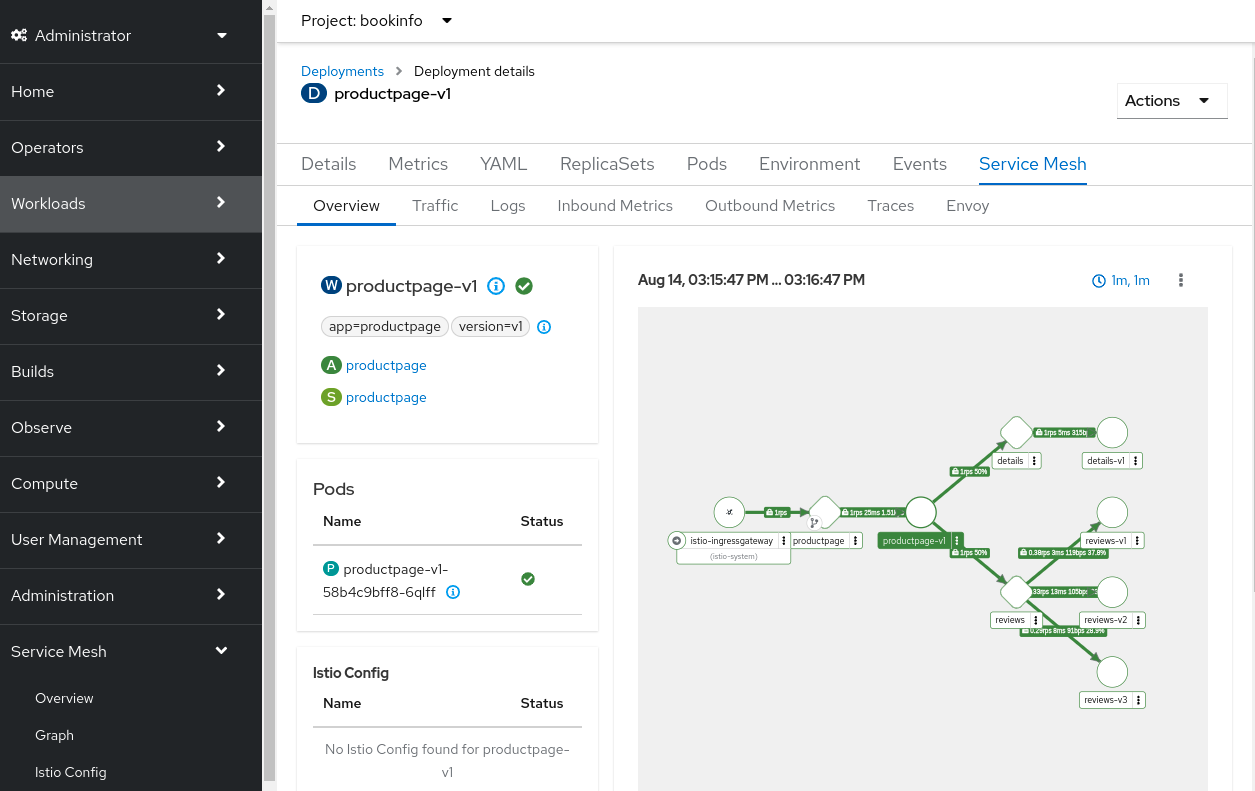Open kebab menu on reviews-v3 node
1255x791 pixels.
coord(1138,700)
